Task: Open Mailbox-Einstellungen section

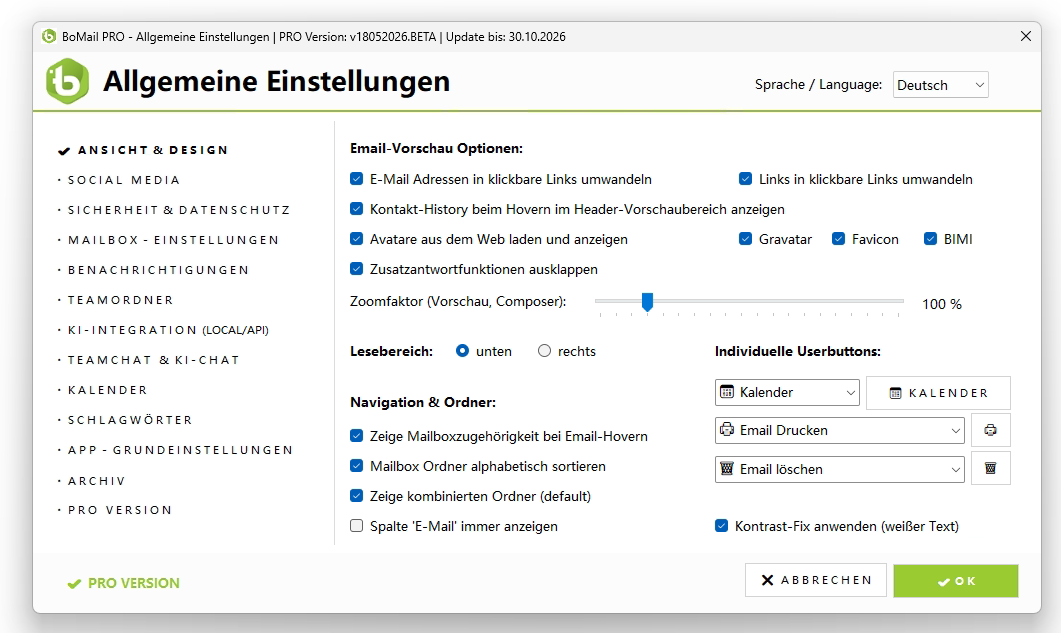Action: [173, 240]
